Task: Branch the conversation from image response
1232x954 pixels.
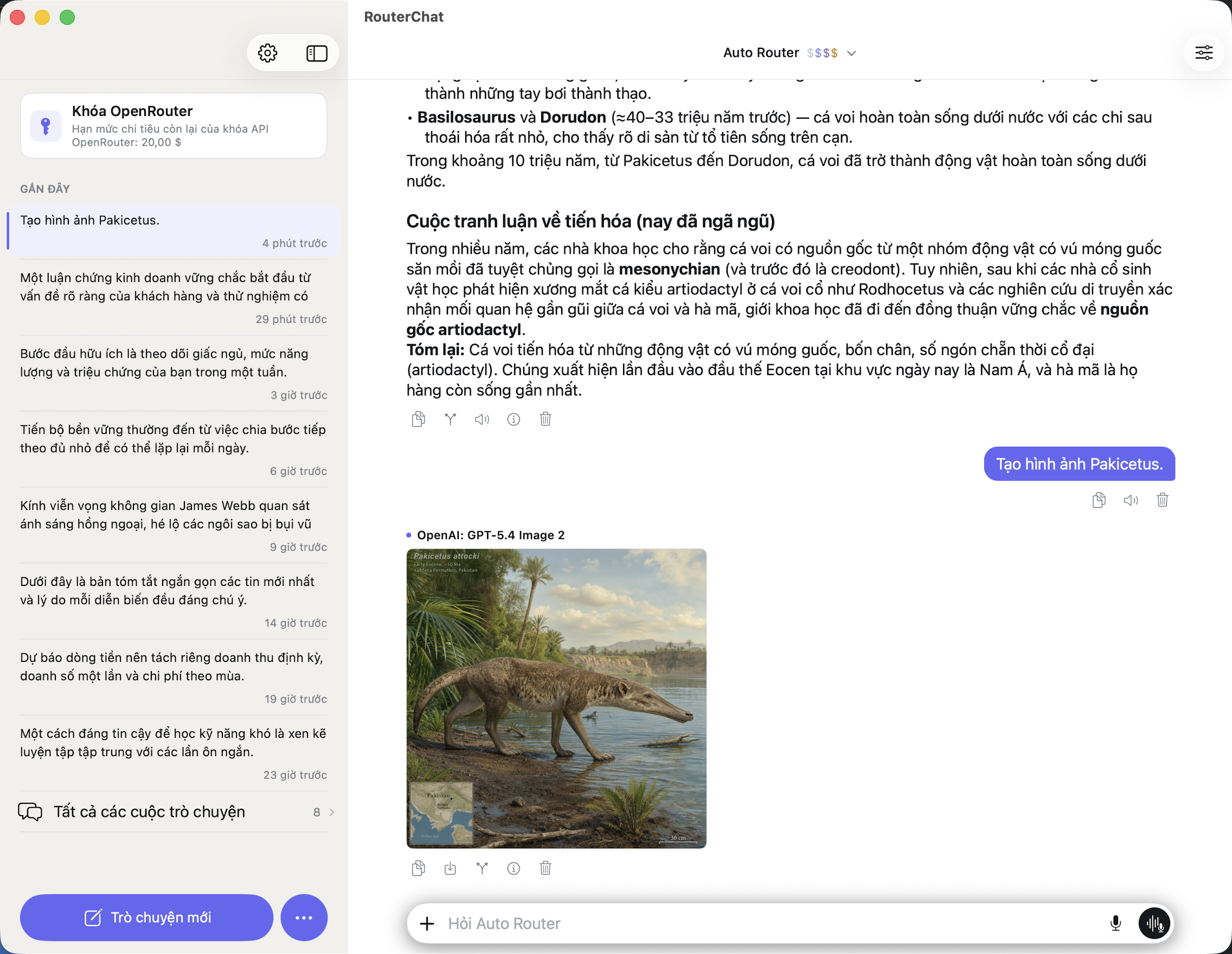Action: (482, 868)
